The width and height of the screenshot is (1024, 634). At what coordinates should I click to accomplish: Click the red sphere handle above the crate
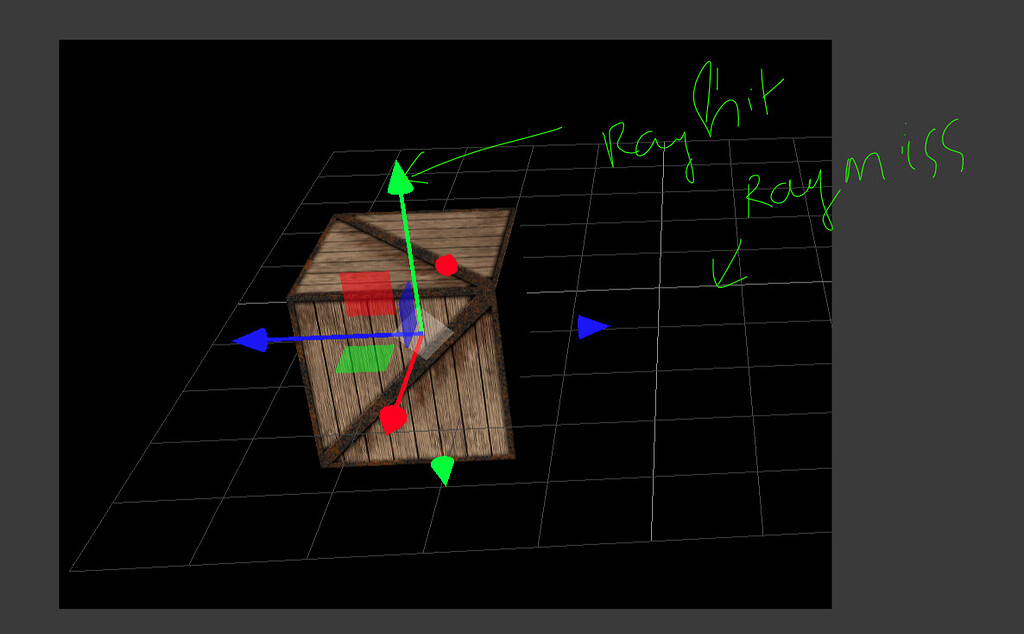(x=447, y=264)
